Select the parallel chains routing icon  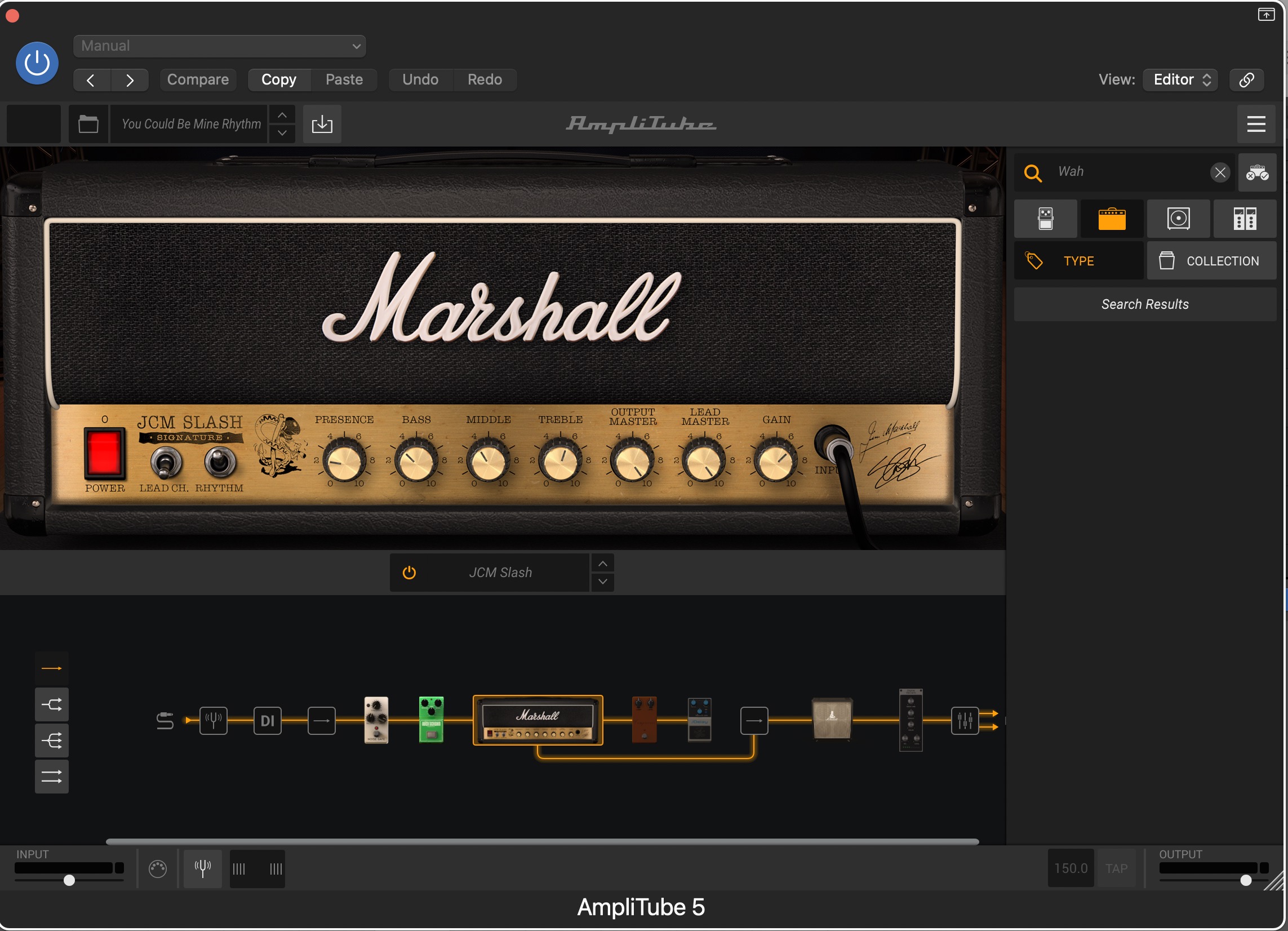pyautogui.click(x=52, y=777)
